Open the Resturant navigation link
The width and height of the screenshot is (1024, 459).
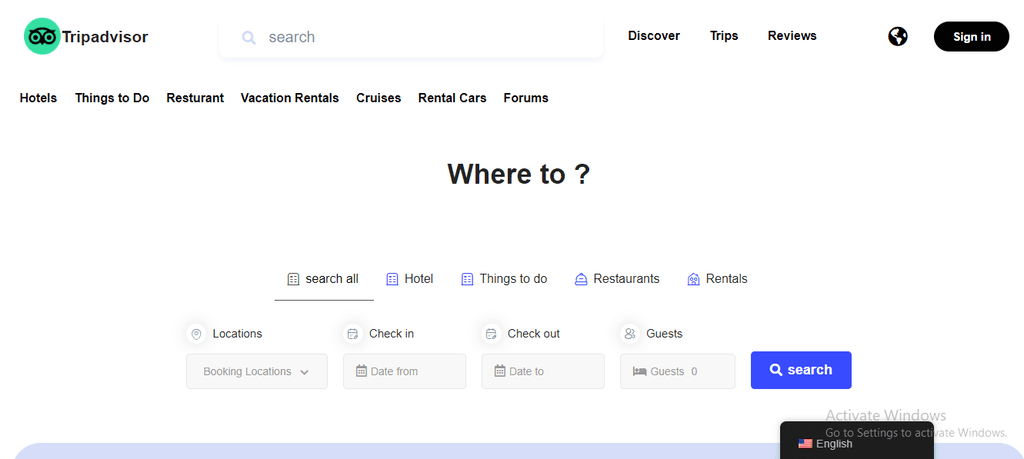(x=195, y=98)
